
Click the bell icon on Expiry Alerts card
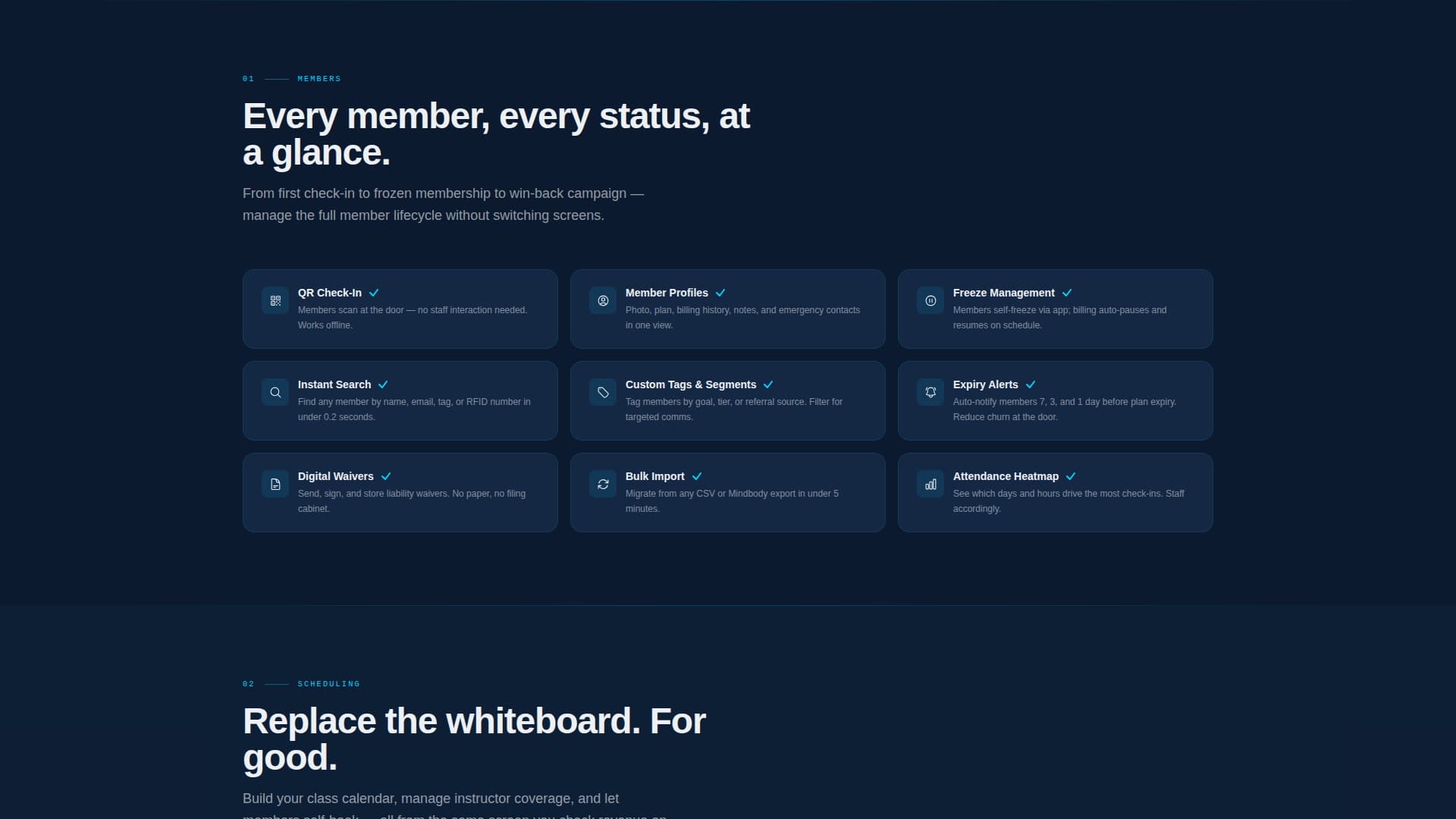click(930, 392)
